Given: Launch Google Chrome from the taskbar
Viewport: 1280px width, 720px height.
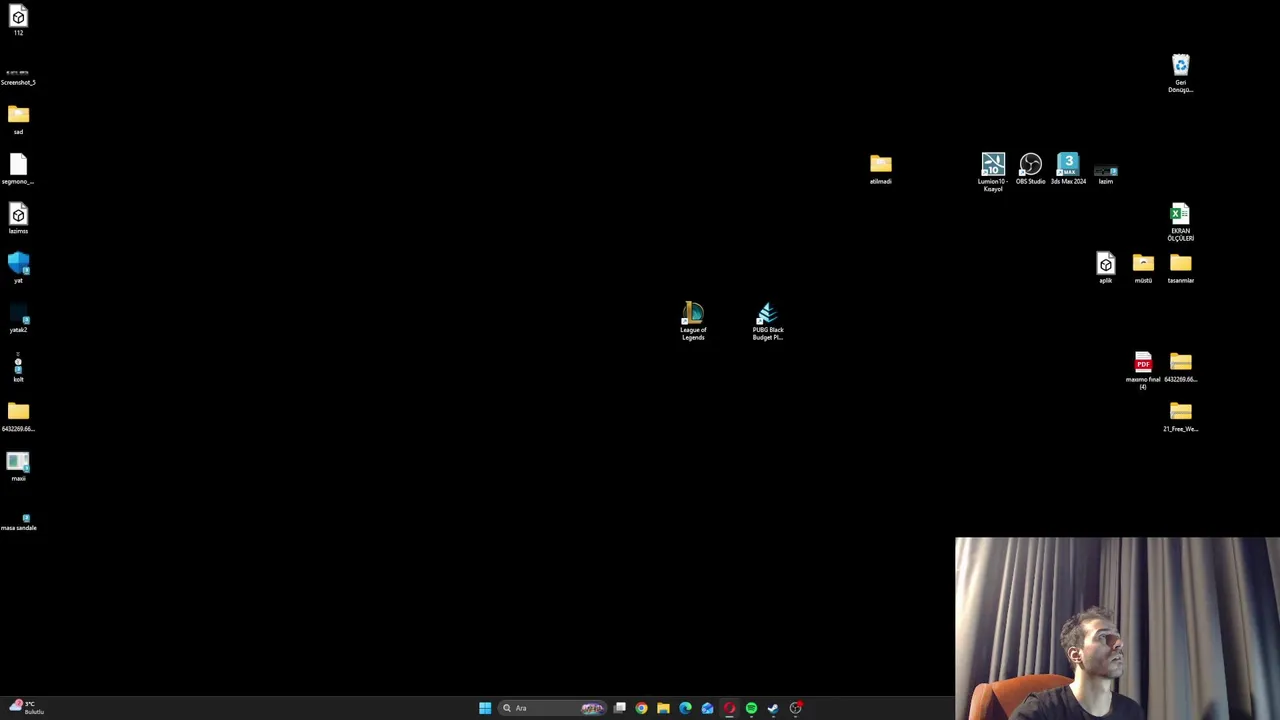Looking at the screenshot, I should point(641,708).
